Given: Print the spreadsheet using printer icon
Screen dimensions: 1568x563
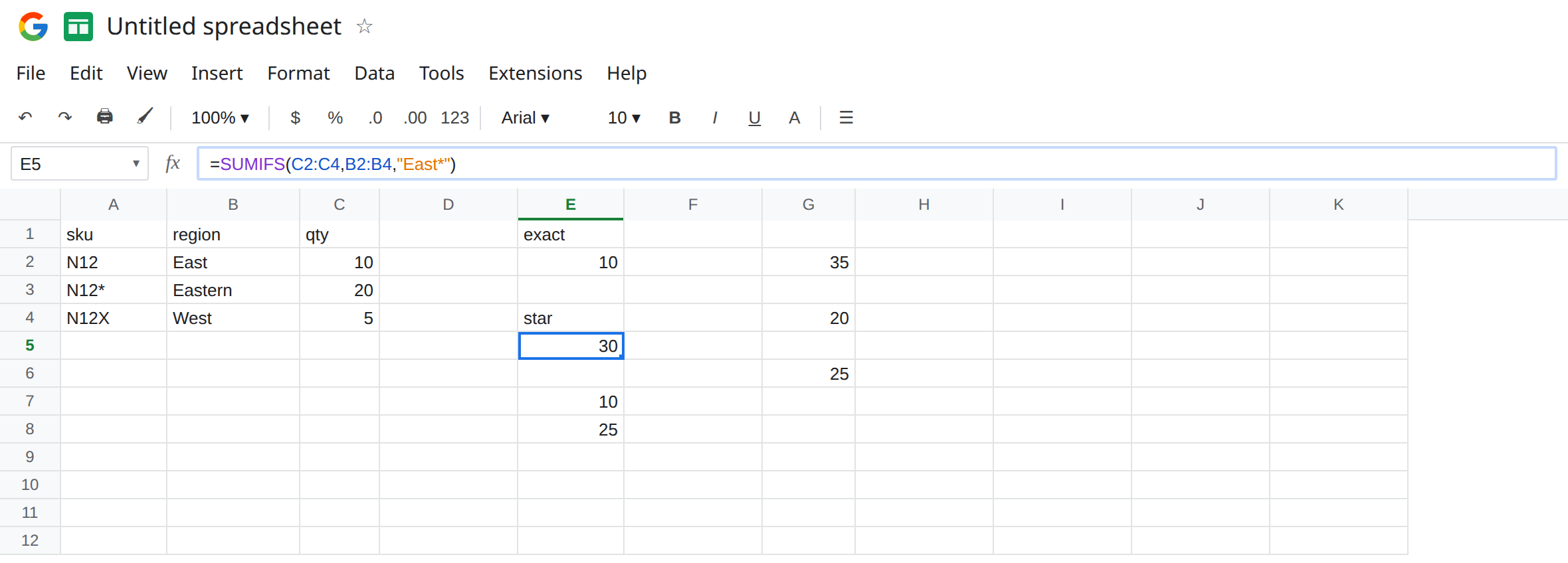Looking at the screenshot, I should point(104,117).
